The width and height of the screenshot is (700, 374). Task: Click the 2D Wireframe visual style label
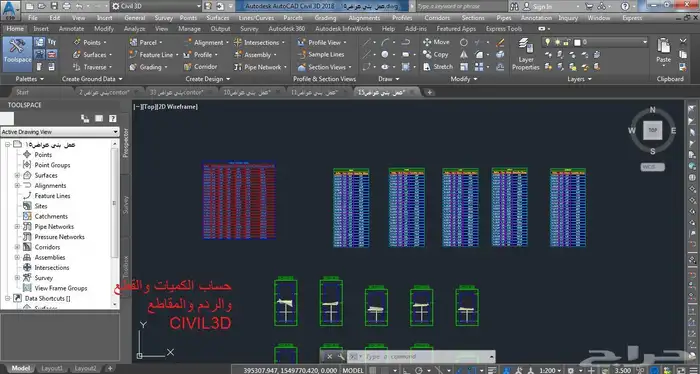(178, 107)
